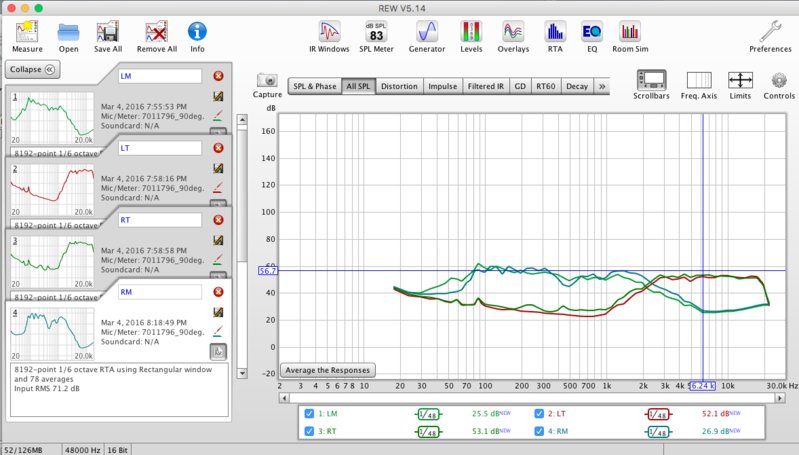Open the Levels tool
This screenshot has width=799, height=455.
coord(471,37)
